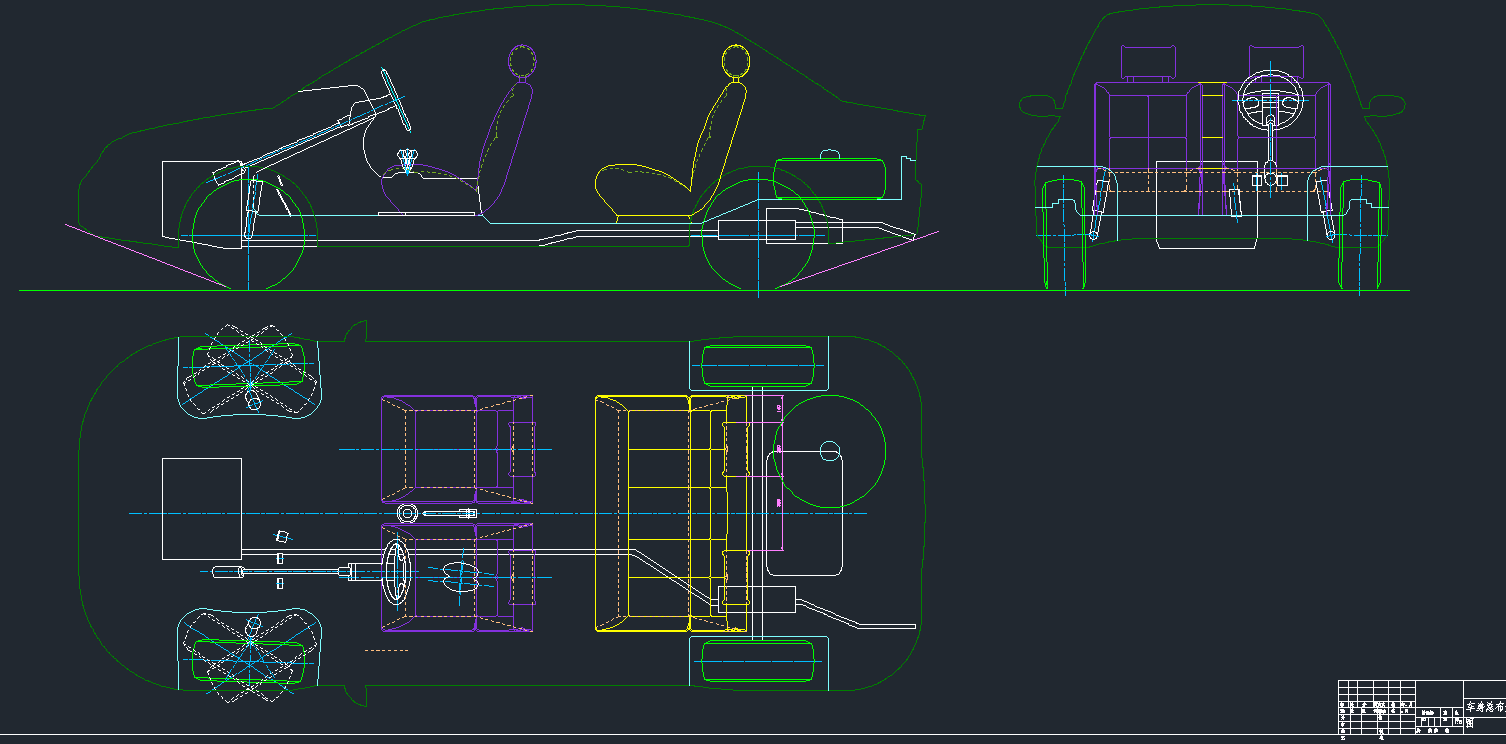
Task: Select the purple upper front seat in plan
Action: tap(457, 449)
